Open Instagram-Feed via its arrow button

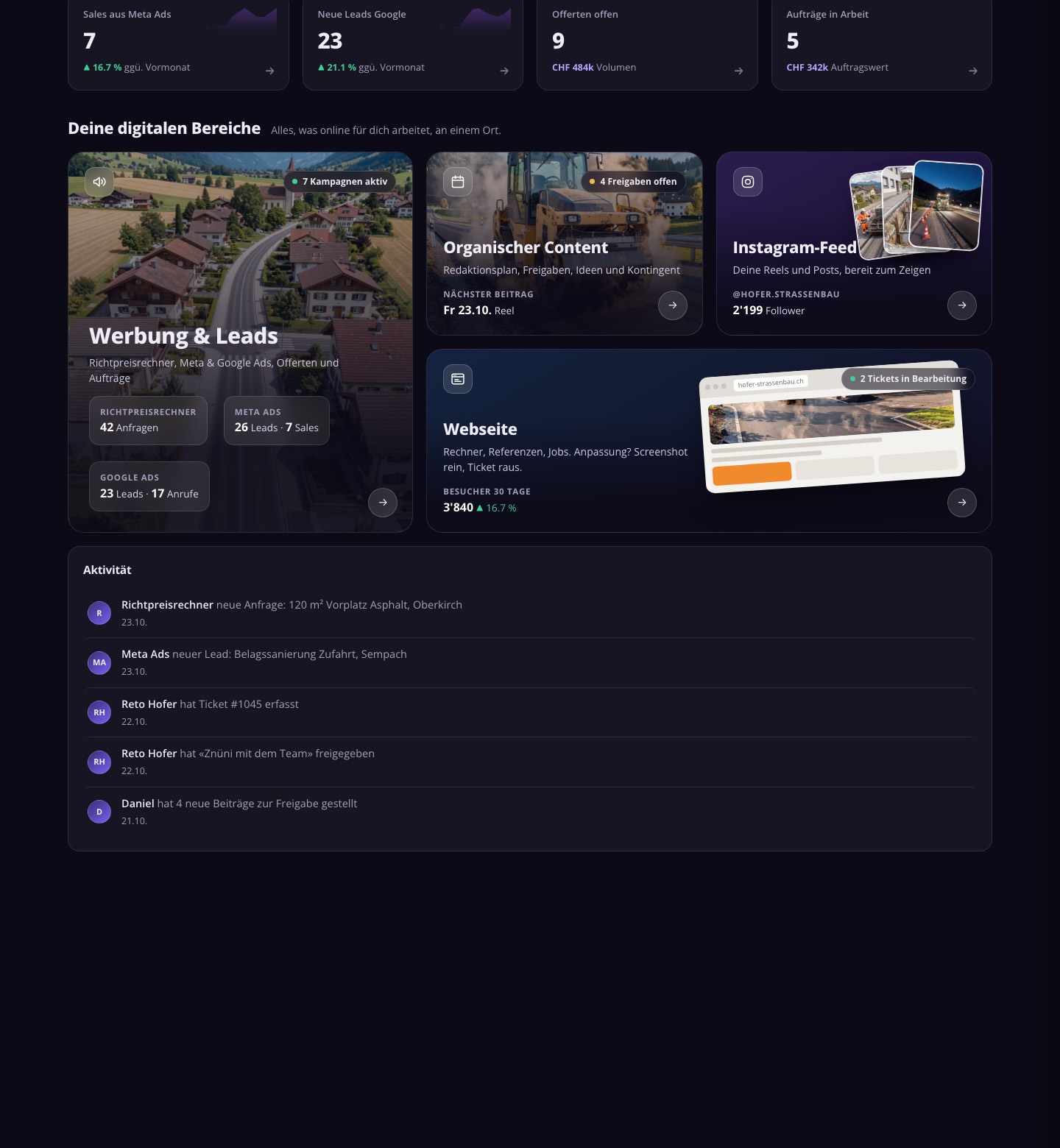click(962, 305)
